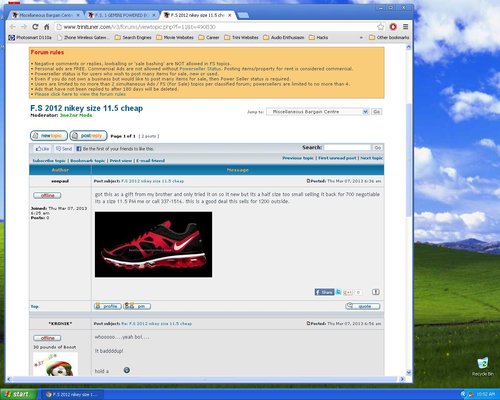Screen dimensions: 500x400
Task: Open the Search Engines bookmark folder
Action: click(x=133, y=38)
